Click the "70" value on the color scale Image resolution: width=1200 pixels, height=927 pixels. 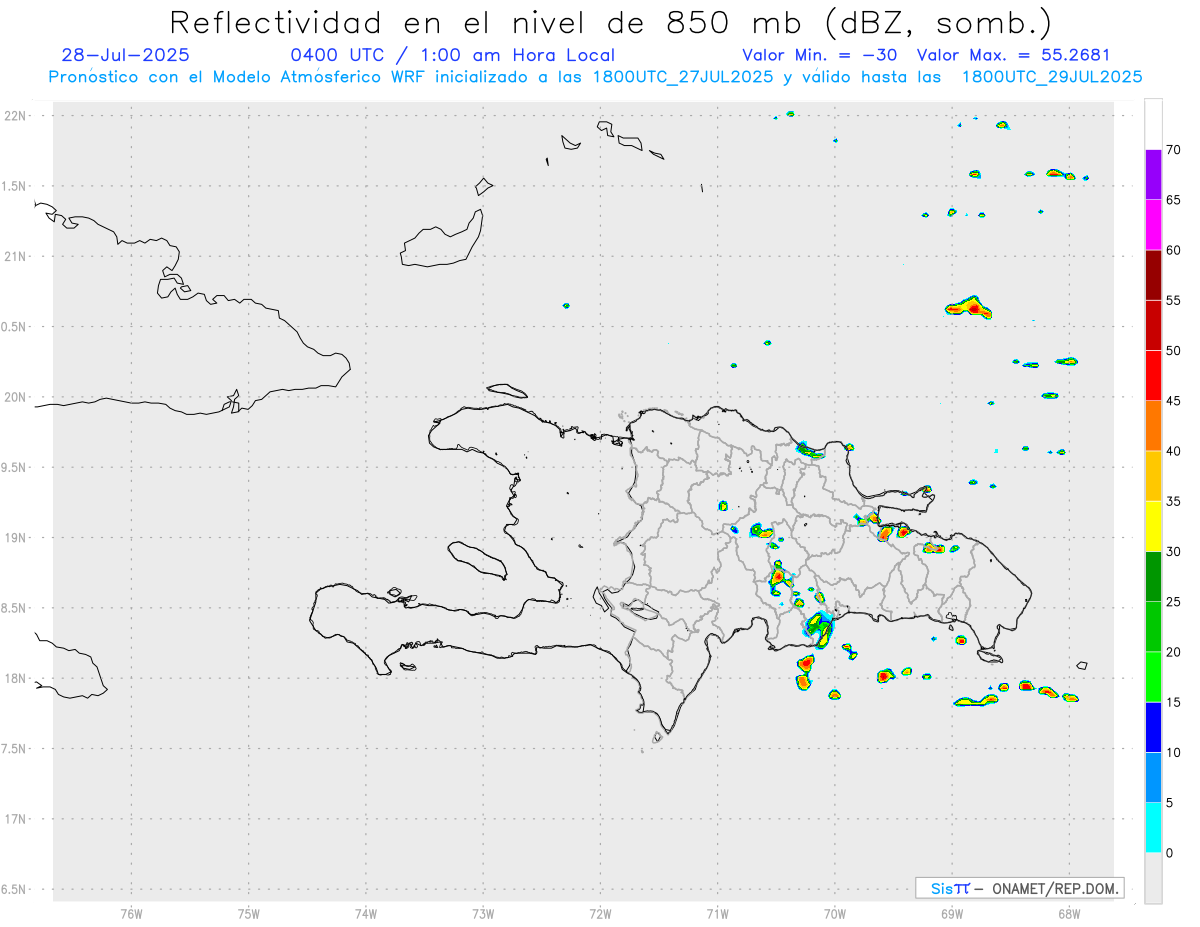tap(1174, 150)
